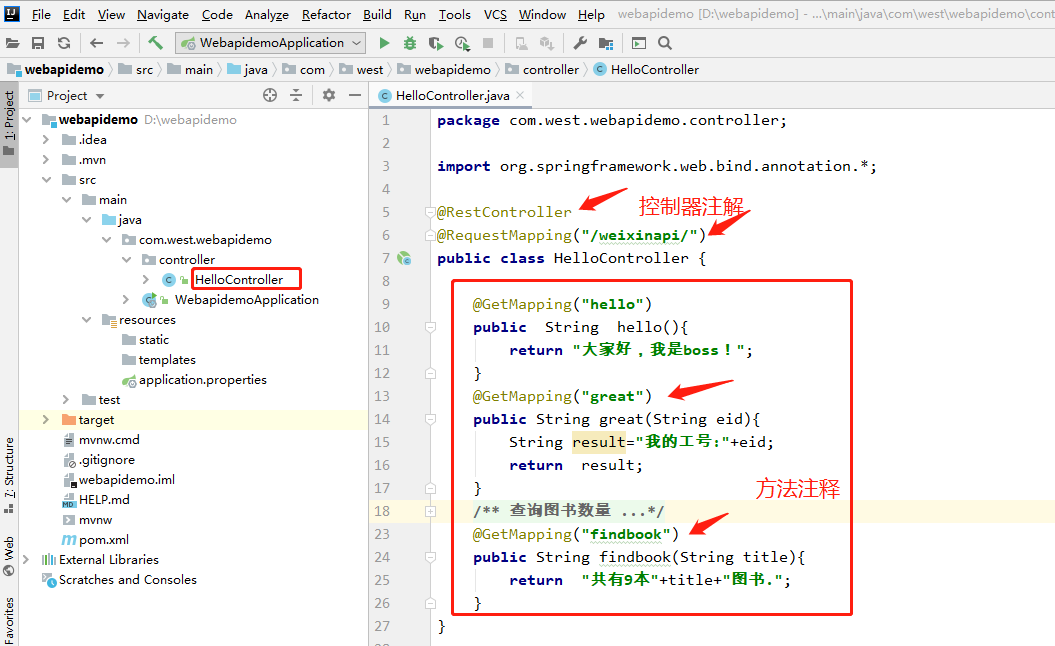Expand External Libraries node
The width and height of the screenshot is (1055, 646).
(26, 560)
